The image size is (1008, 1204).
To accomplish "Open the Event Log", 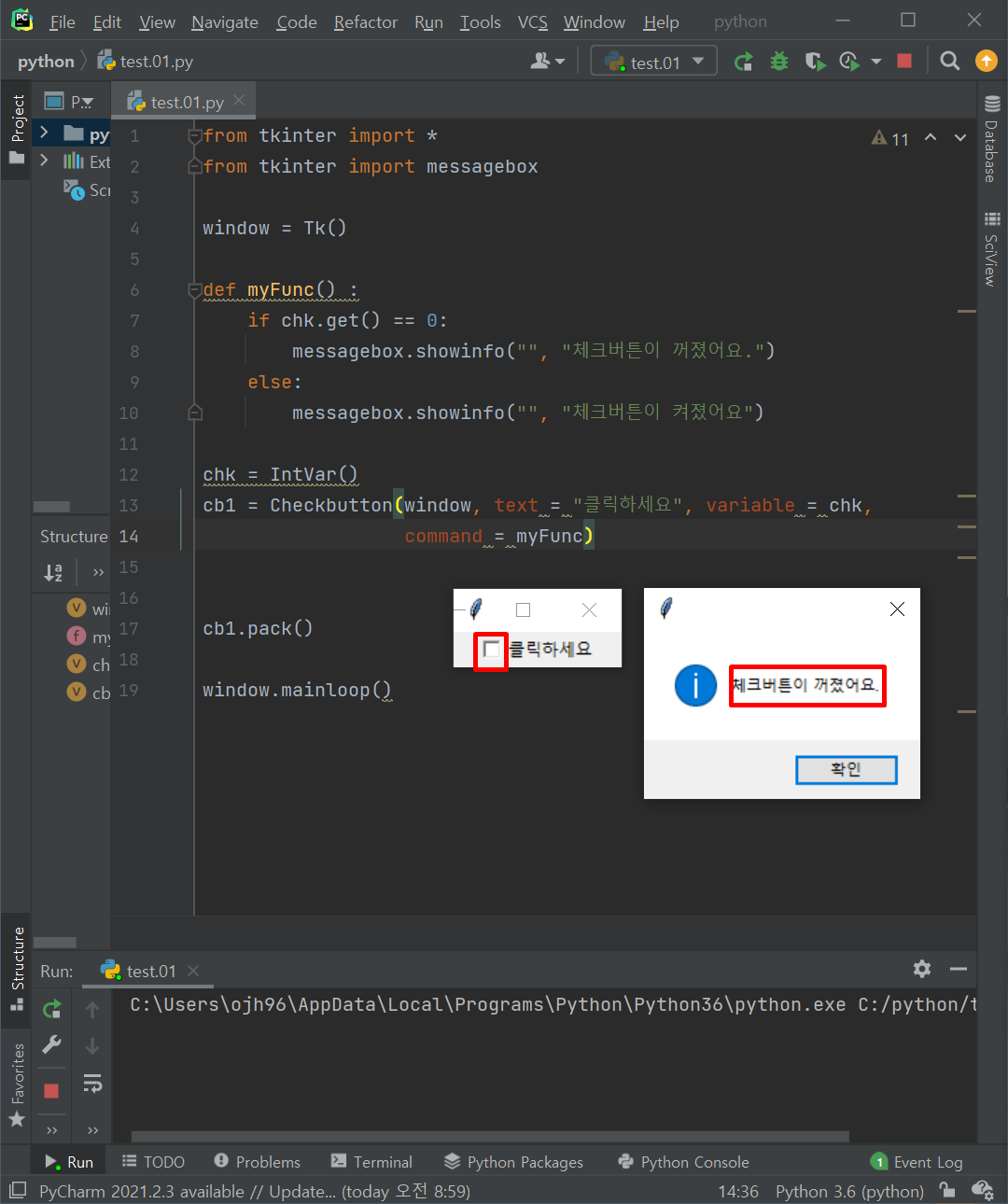I will [x=917, y=1162].
